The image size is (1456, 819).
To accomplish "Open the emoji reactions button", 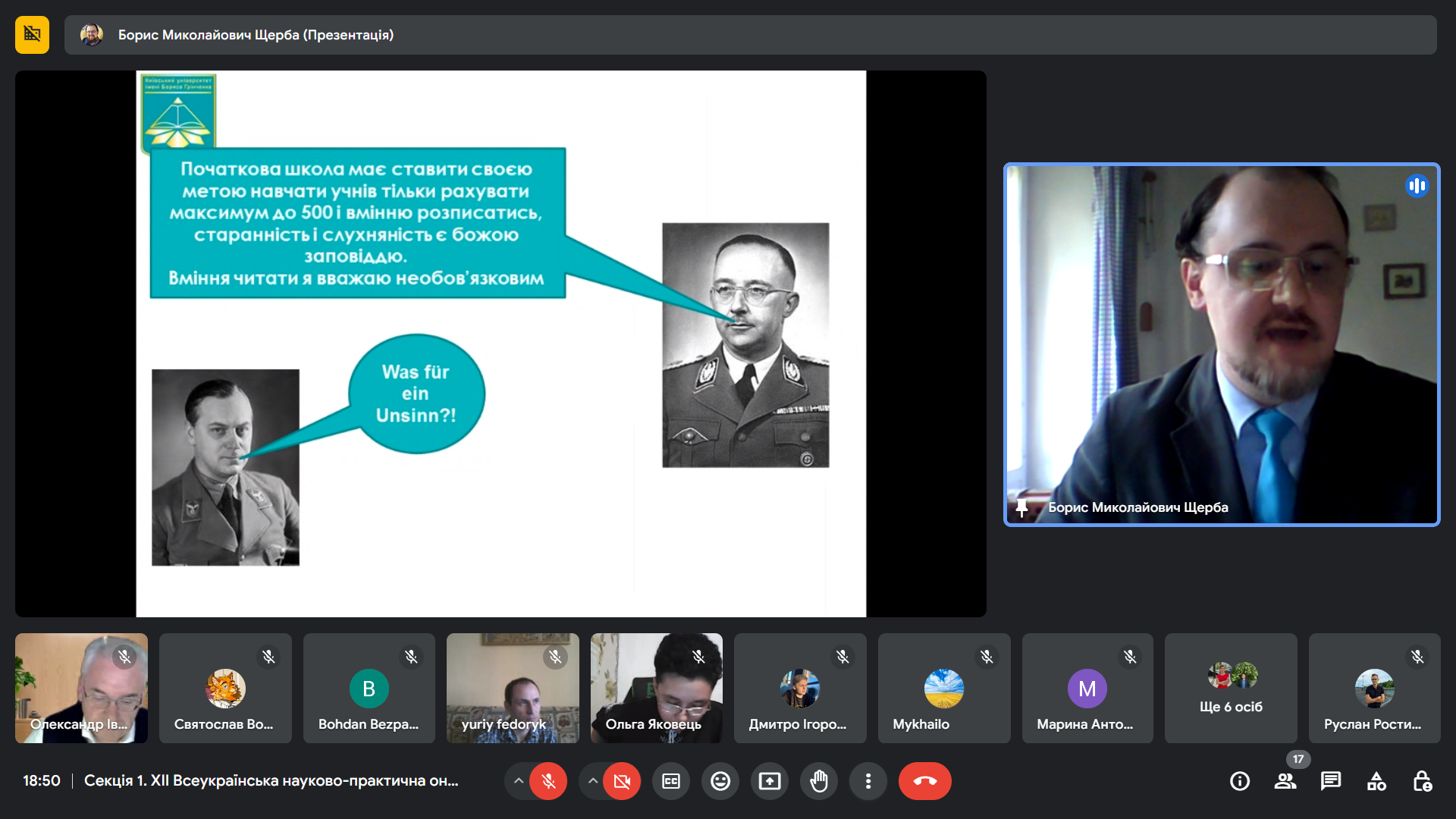I will click(720, 781).
